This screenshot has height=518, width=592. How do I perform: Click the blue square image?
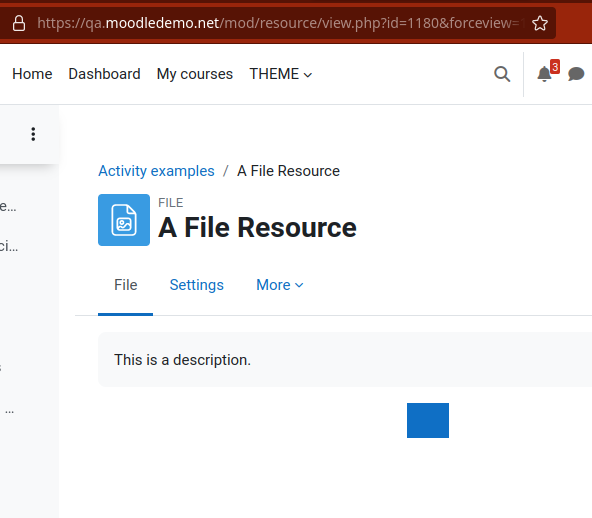click(428, 420)
